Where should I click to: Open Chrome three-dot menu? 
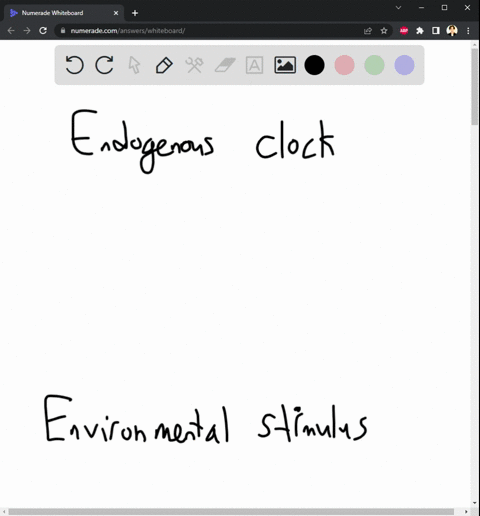coord(468,31)
